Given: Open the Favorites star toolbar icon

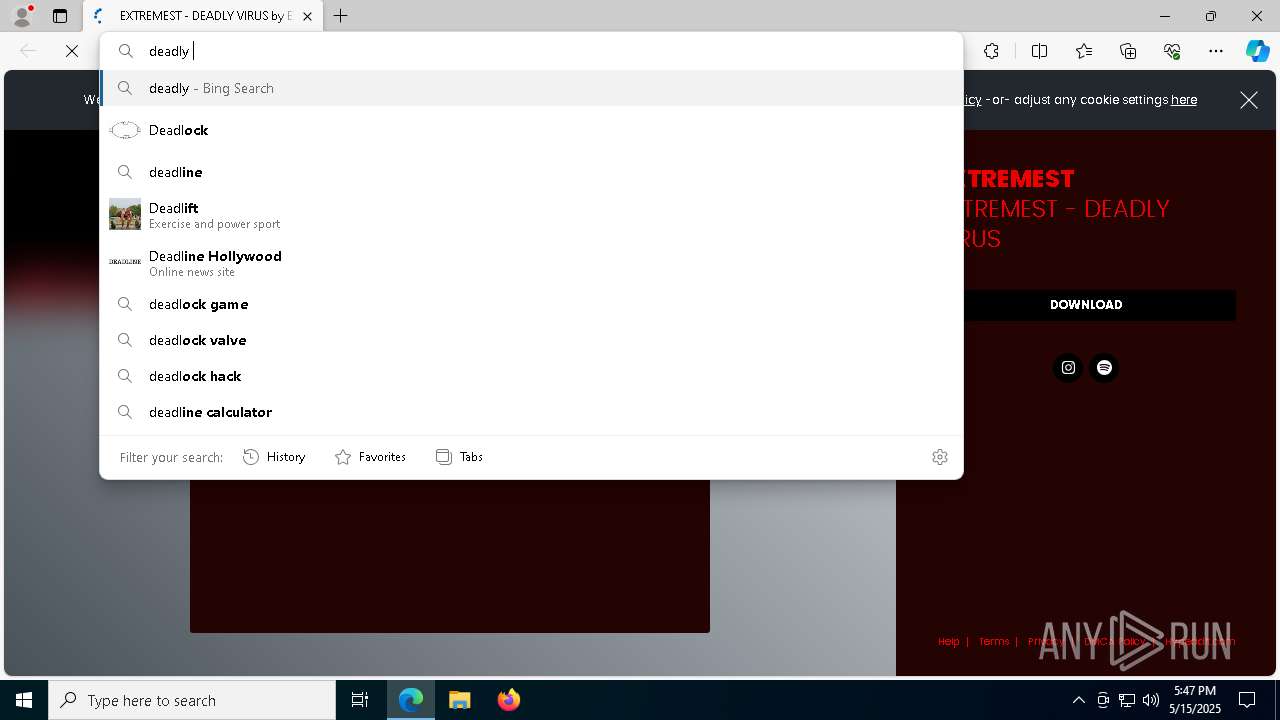Looking at the screenshot, I should [1084, 51].
